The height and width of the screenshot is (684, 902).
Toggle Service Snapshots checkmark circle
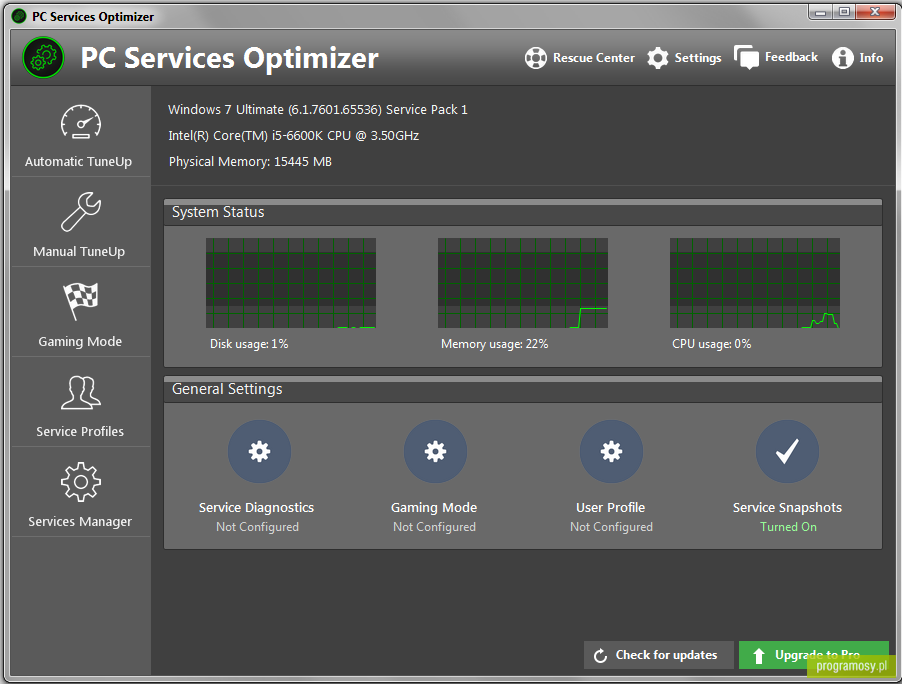point(788,452)
